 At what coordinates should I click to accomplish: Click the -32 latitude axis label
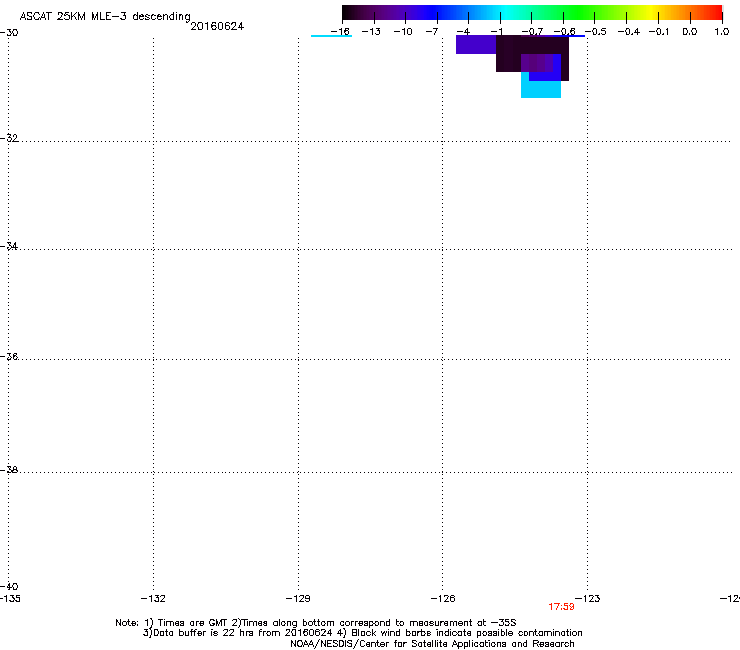(x=9, y=138)
